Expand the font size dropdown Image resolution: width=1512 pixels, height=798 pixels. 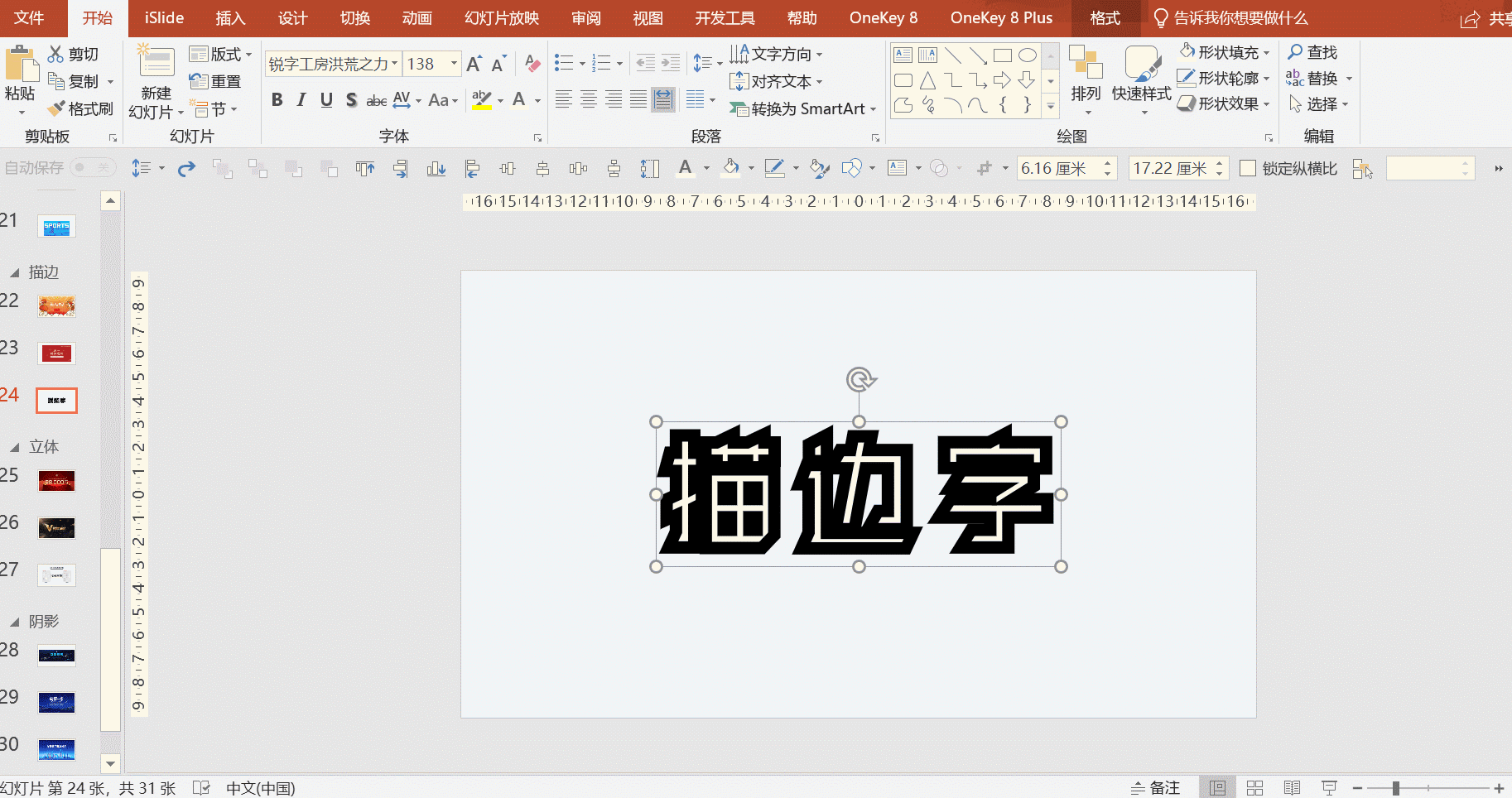point(454,64)
